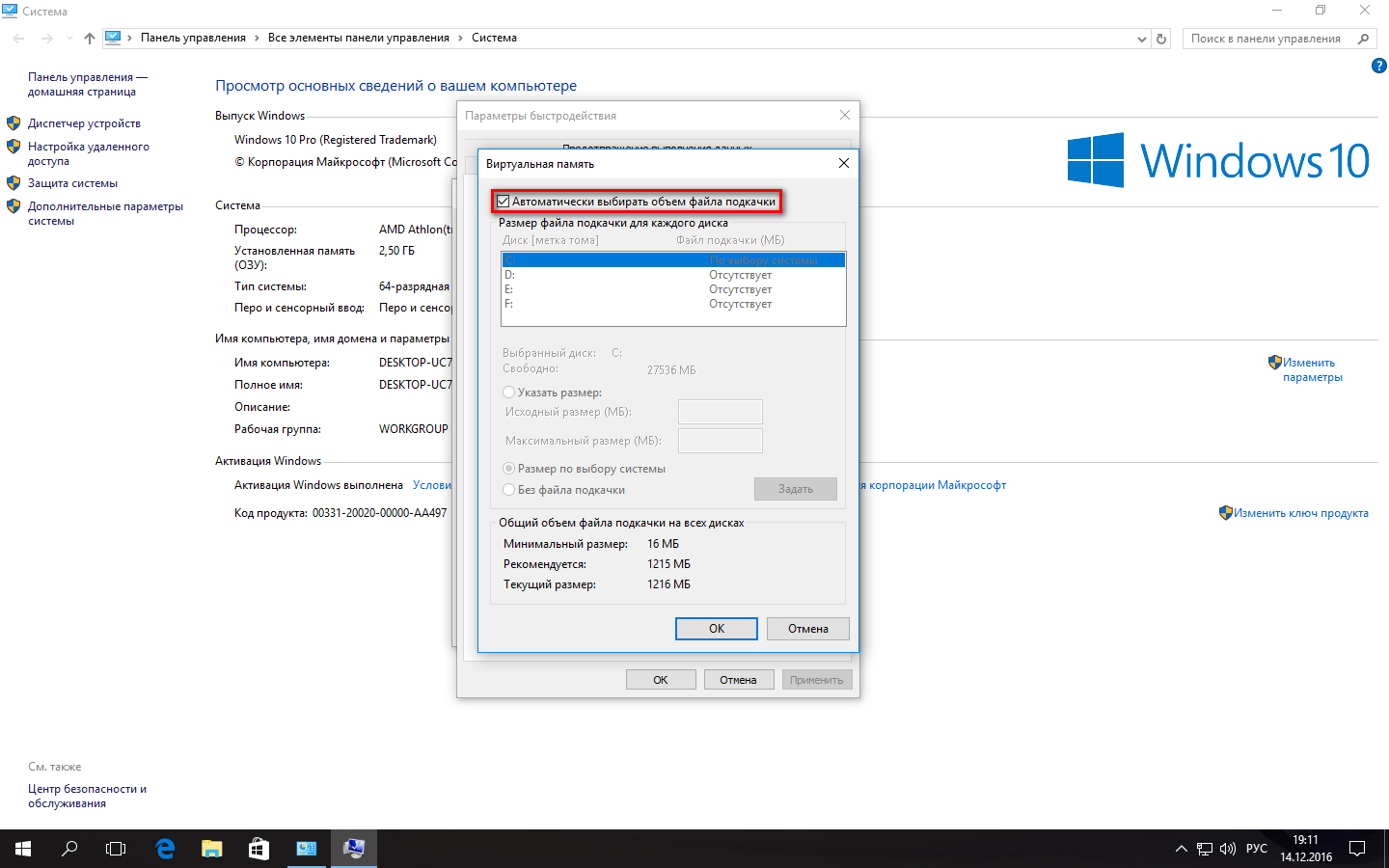Switch the РУС input language indicator
Image resolution: width=1389 pixels, height=868 pixels.
coord(1256,849)
